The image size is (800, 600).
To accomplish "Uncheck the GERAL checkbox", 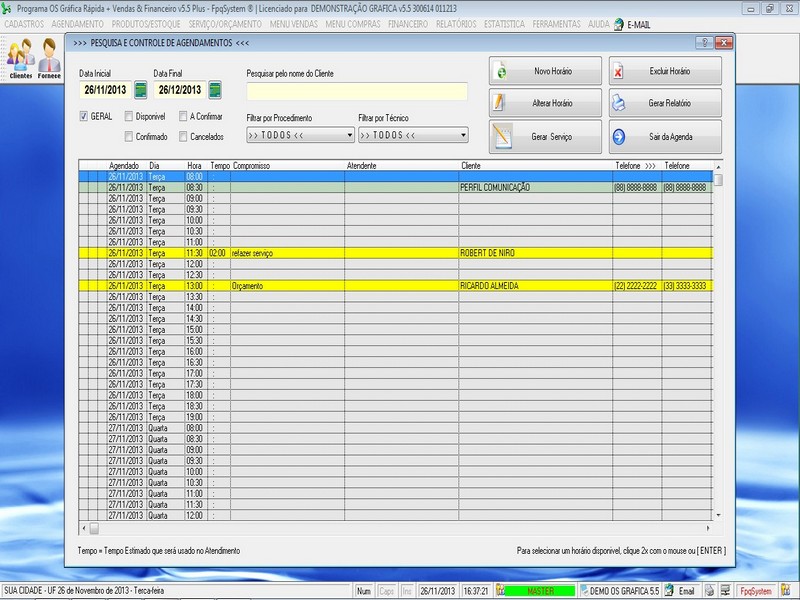I will pos(84,116).
